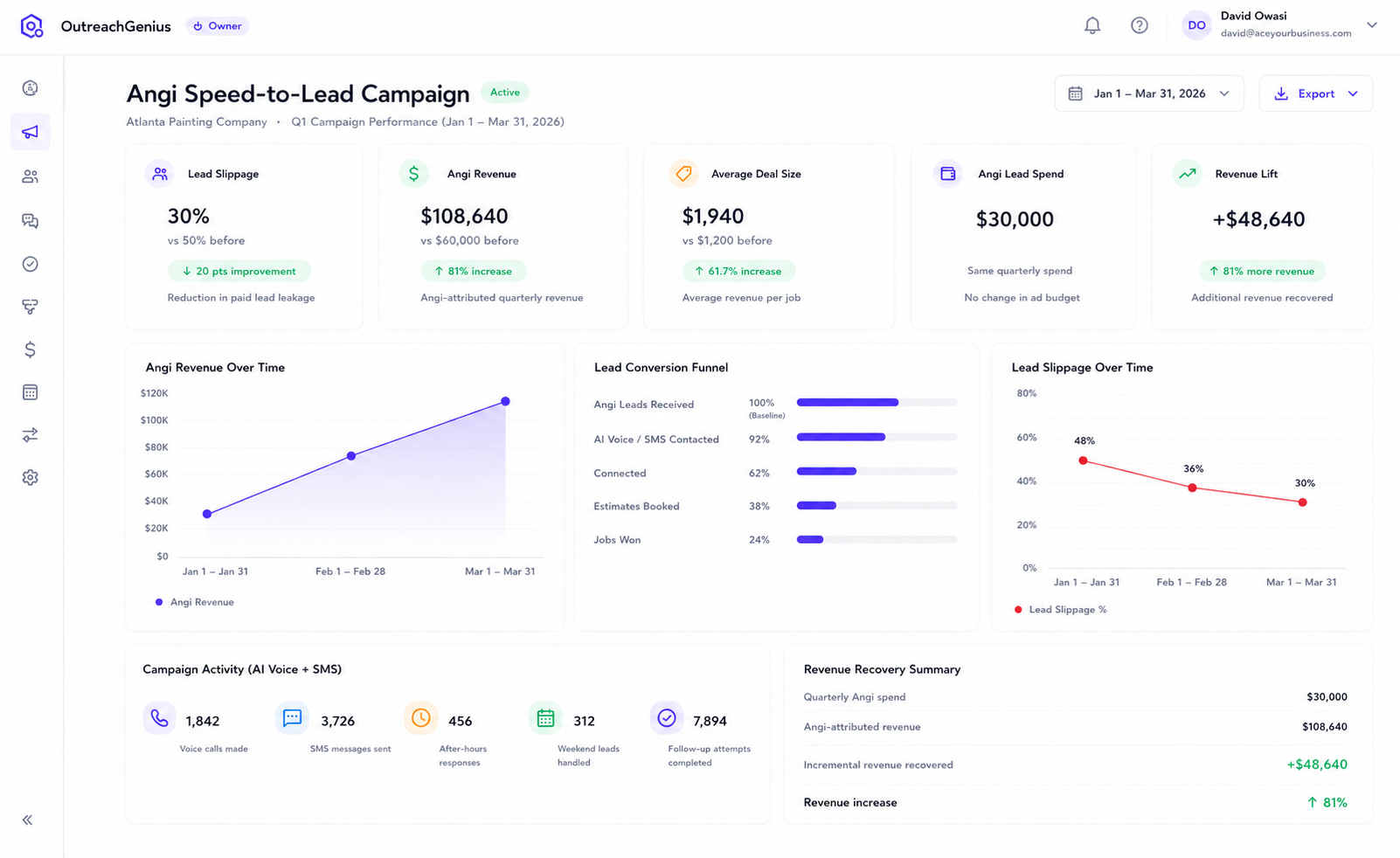Image resolution: width=1400 pixels, height=858 pixels.
Task: Click the Feb 1 – Feb 28 revenue point
Action: tap(351, 456)
